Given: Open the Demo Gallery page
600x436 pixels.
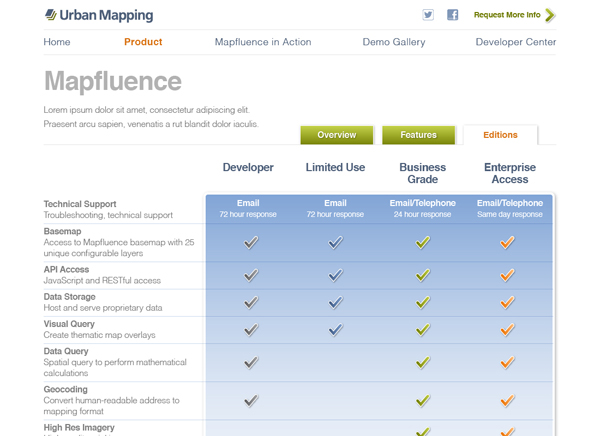Looking at the screenshot, I should [393, 42].
